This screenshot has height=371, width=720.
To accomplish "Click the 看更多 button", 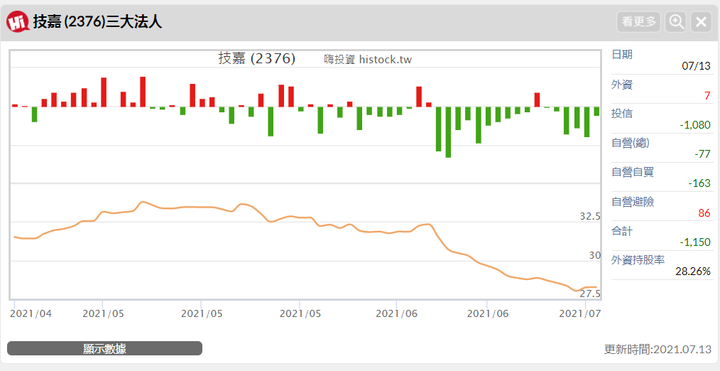I will tap(639, 22).
